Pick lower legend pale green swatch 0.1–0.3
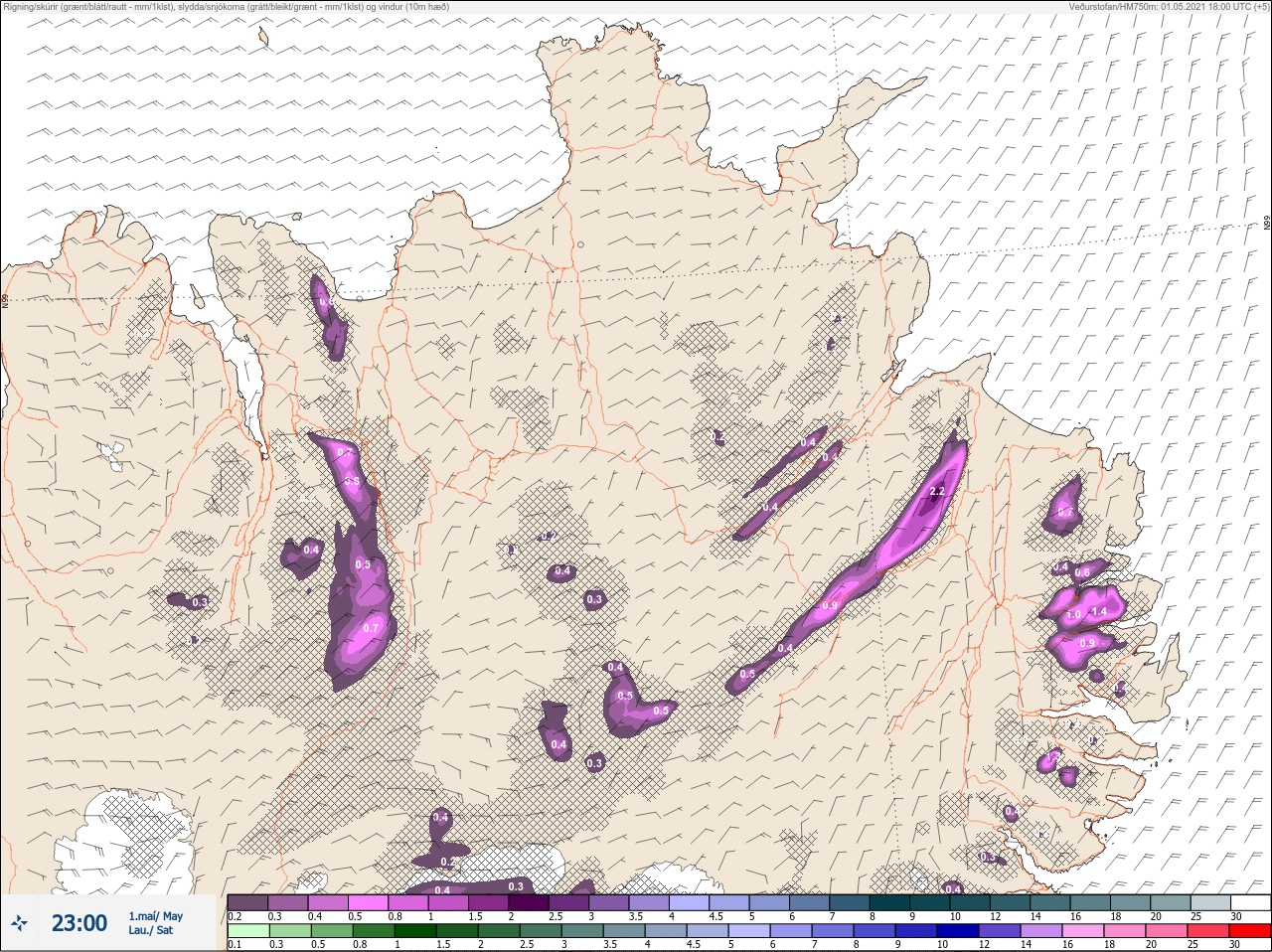 [247, 931]
